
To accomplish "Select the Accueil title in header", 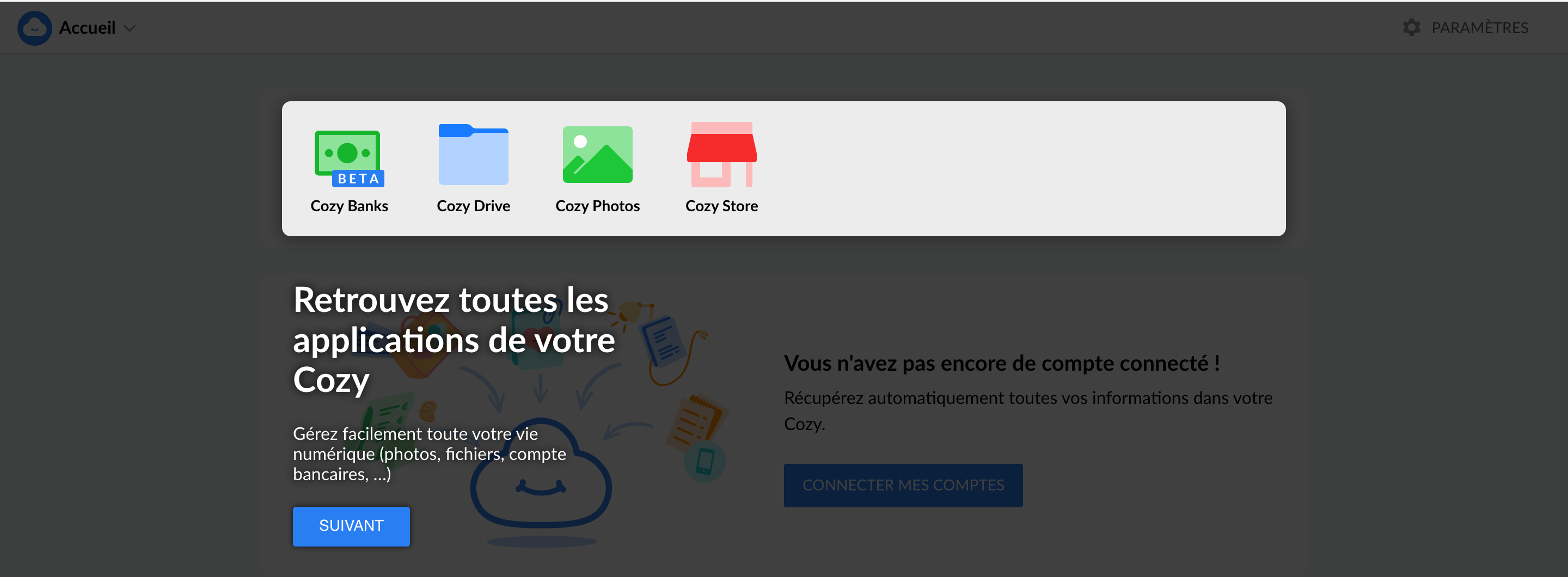I will point(87,28).
